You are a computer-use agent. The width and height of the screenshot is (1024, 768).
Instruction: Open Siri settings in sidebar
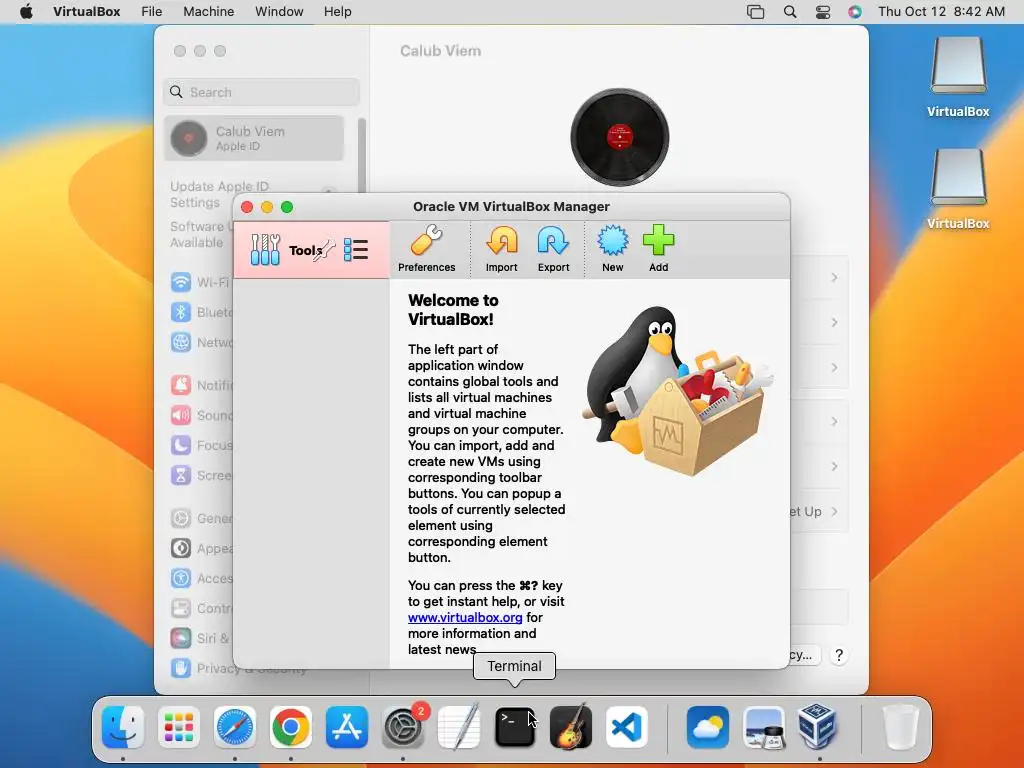click(x=200, y=638)
